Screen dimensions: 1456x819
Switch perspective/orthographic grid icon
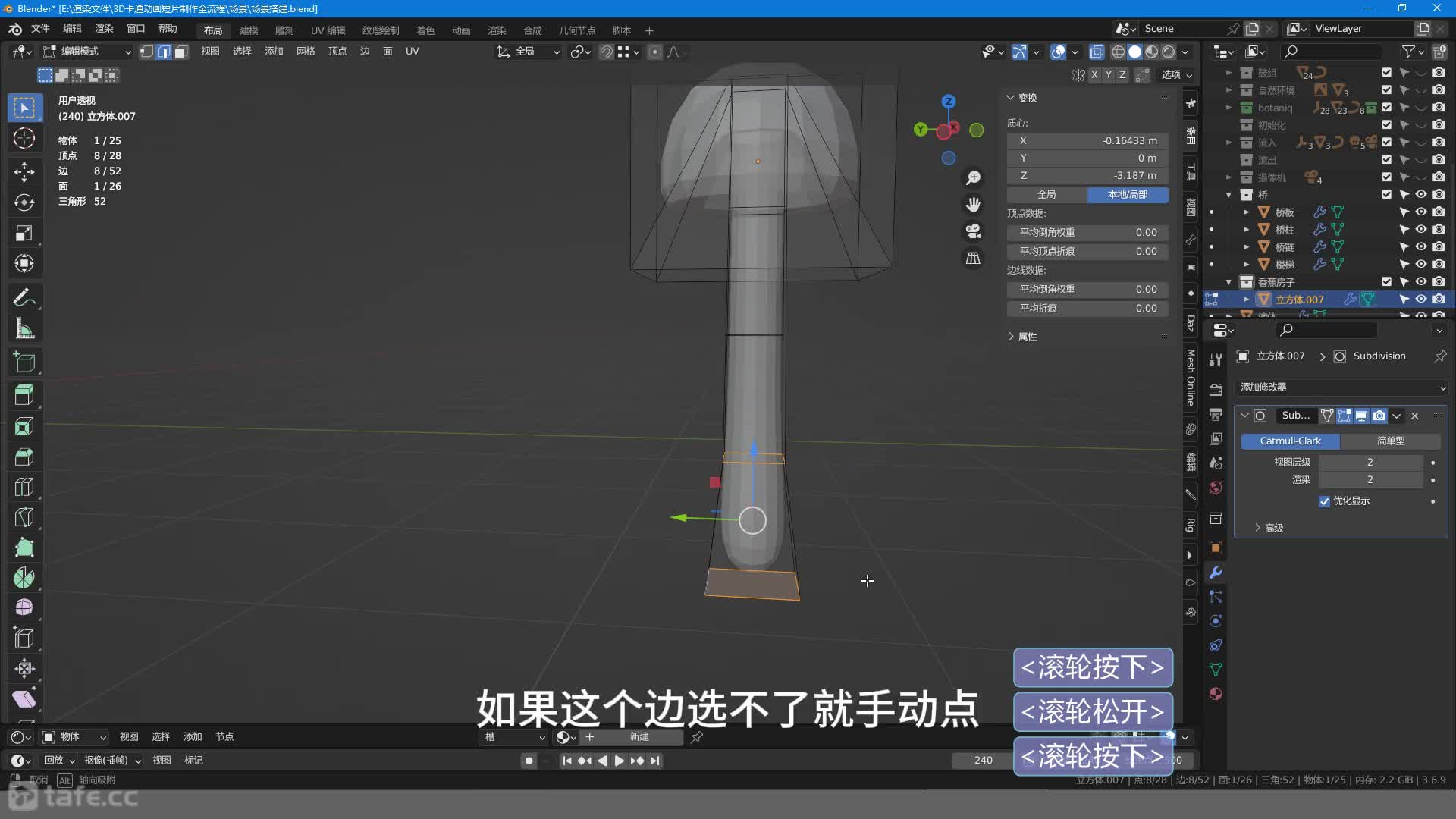973,258
